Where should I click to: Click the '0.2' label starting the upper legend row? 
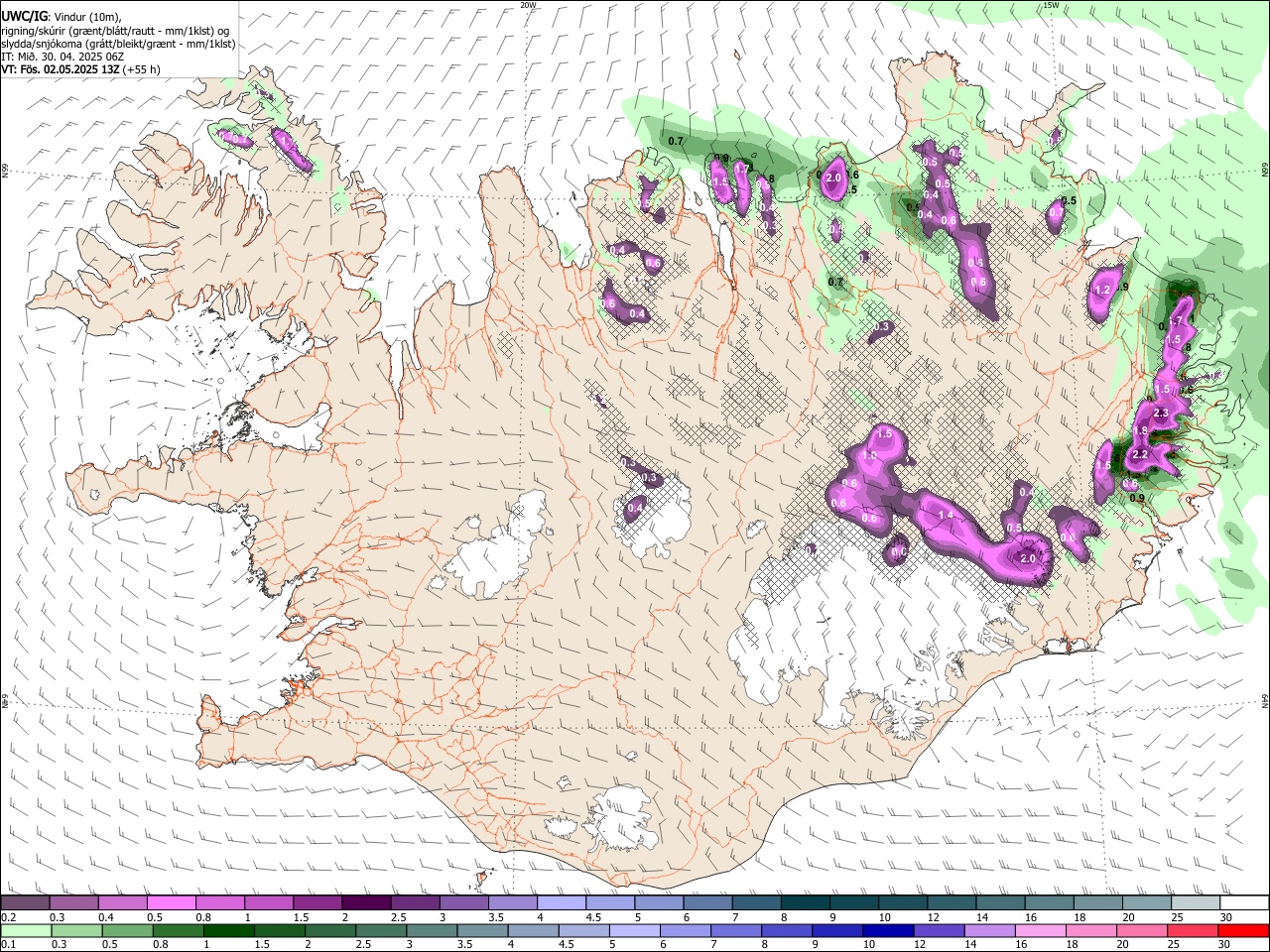[x=9, y=917]
